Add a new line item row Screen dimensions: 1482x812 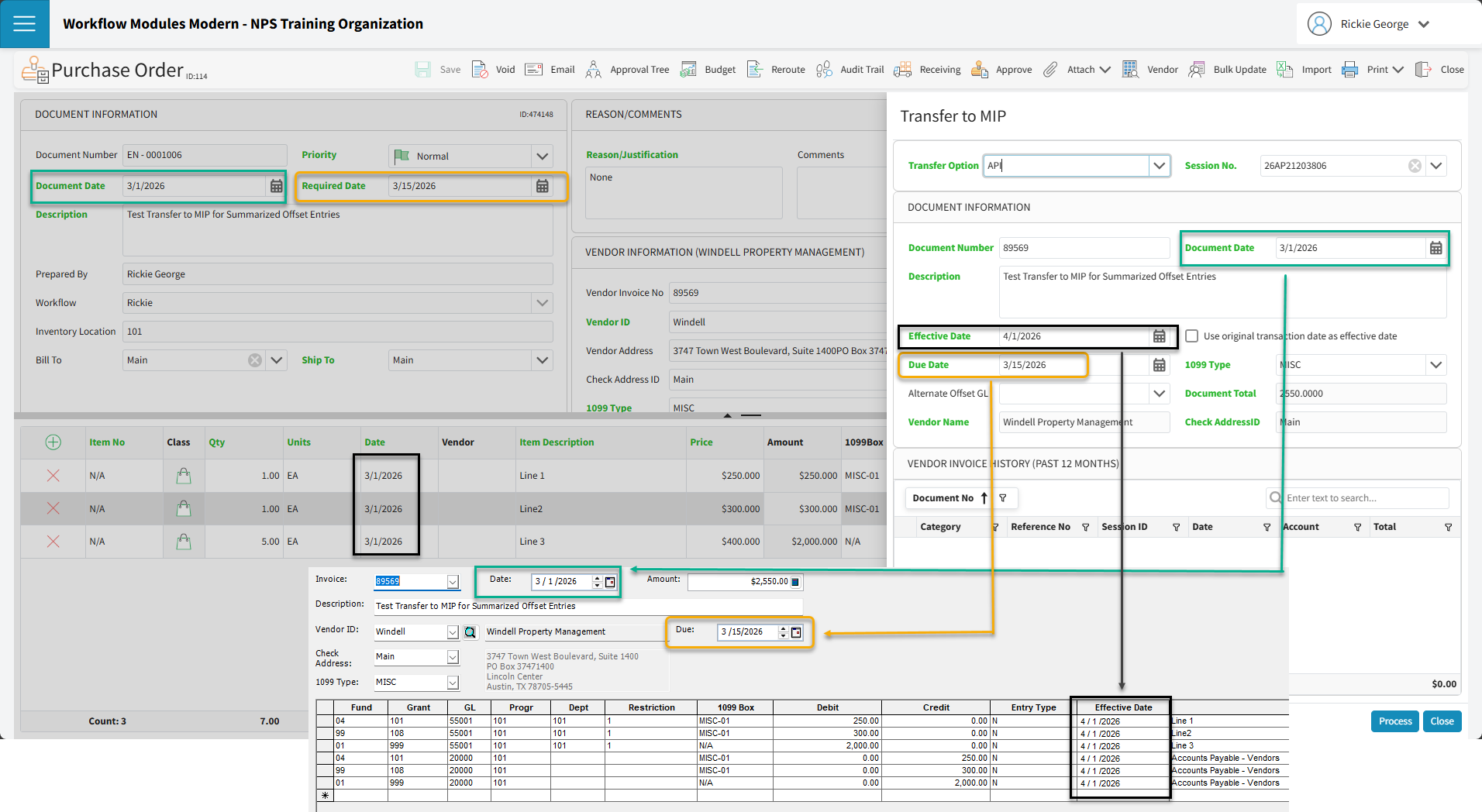click(x=53, y=442)
